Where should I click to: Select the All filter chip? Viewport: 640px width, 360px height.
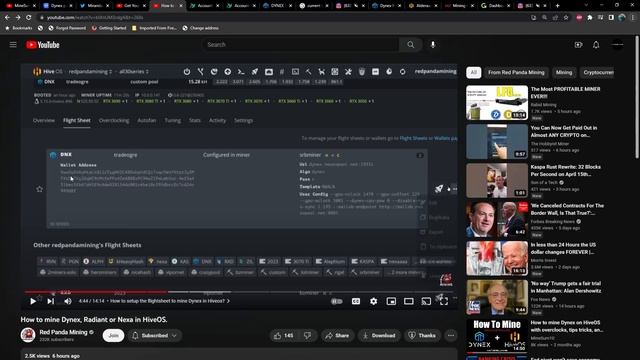(x=473, y=72)
